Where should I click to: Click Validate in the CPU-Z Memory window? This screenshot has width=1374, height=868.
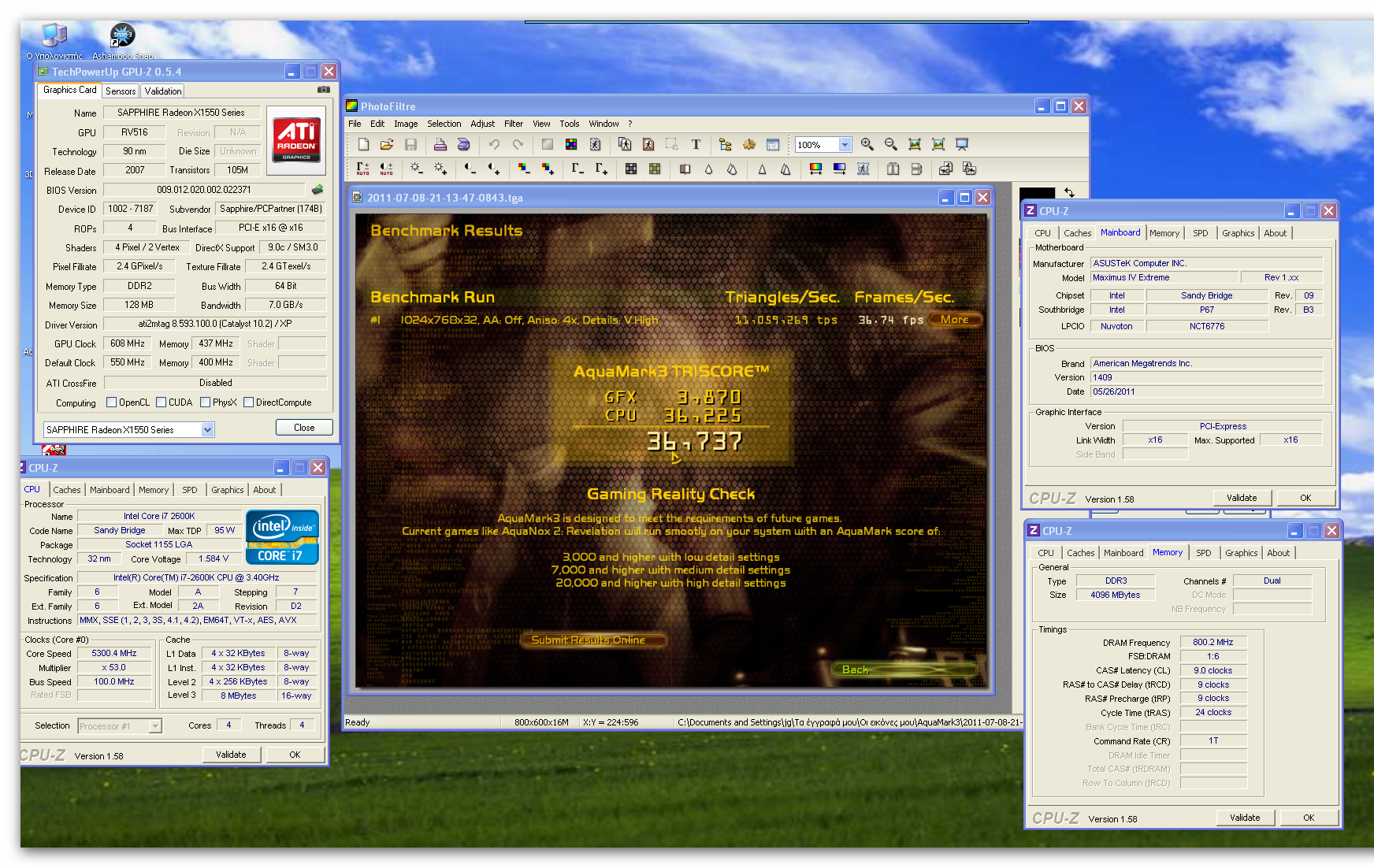coord(1245,818)
